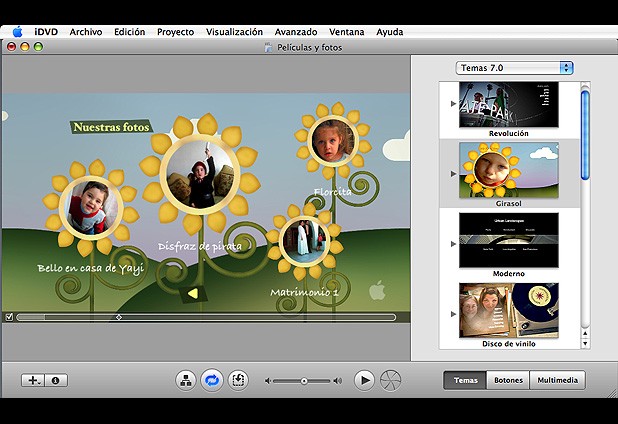Switch to the Botones tab
The height and width of the screenshot is (424, 618).
pos(508,380)
